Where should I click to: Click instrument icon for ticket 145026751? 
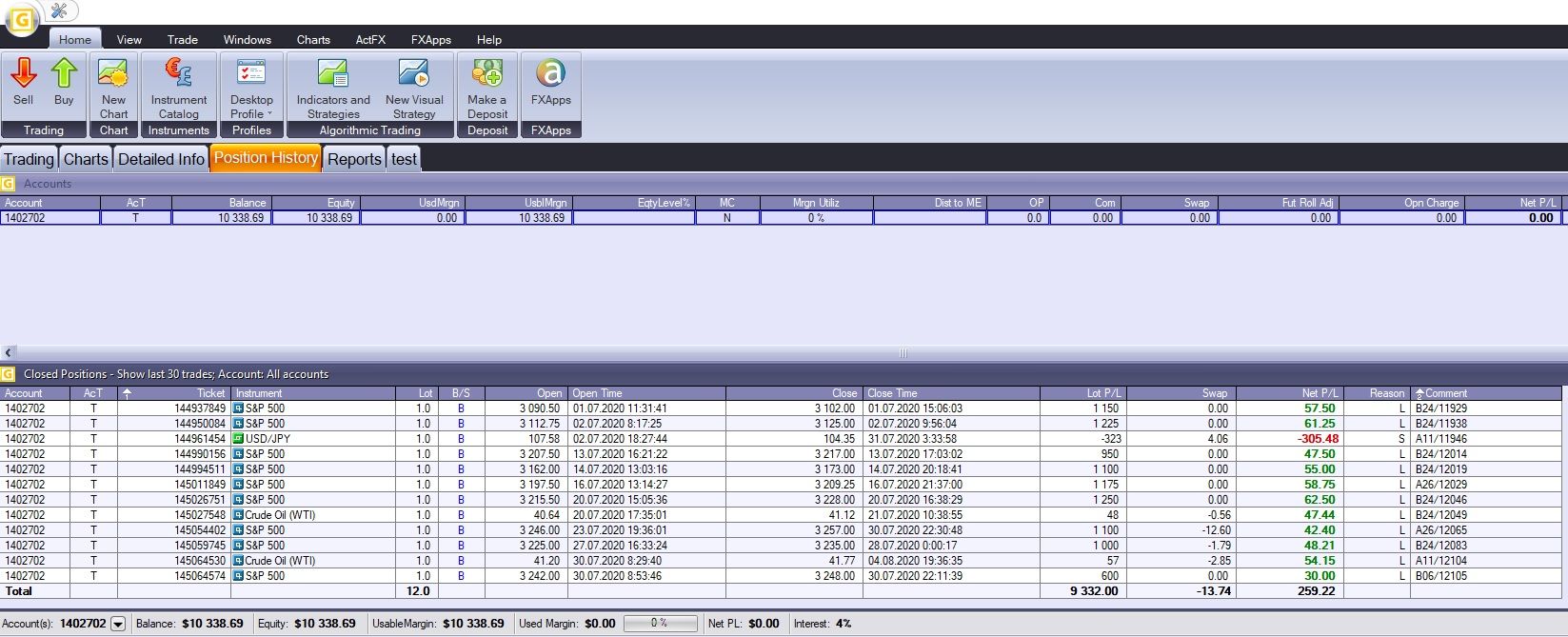pyautogui.click(x=239, y=500)
